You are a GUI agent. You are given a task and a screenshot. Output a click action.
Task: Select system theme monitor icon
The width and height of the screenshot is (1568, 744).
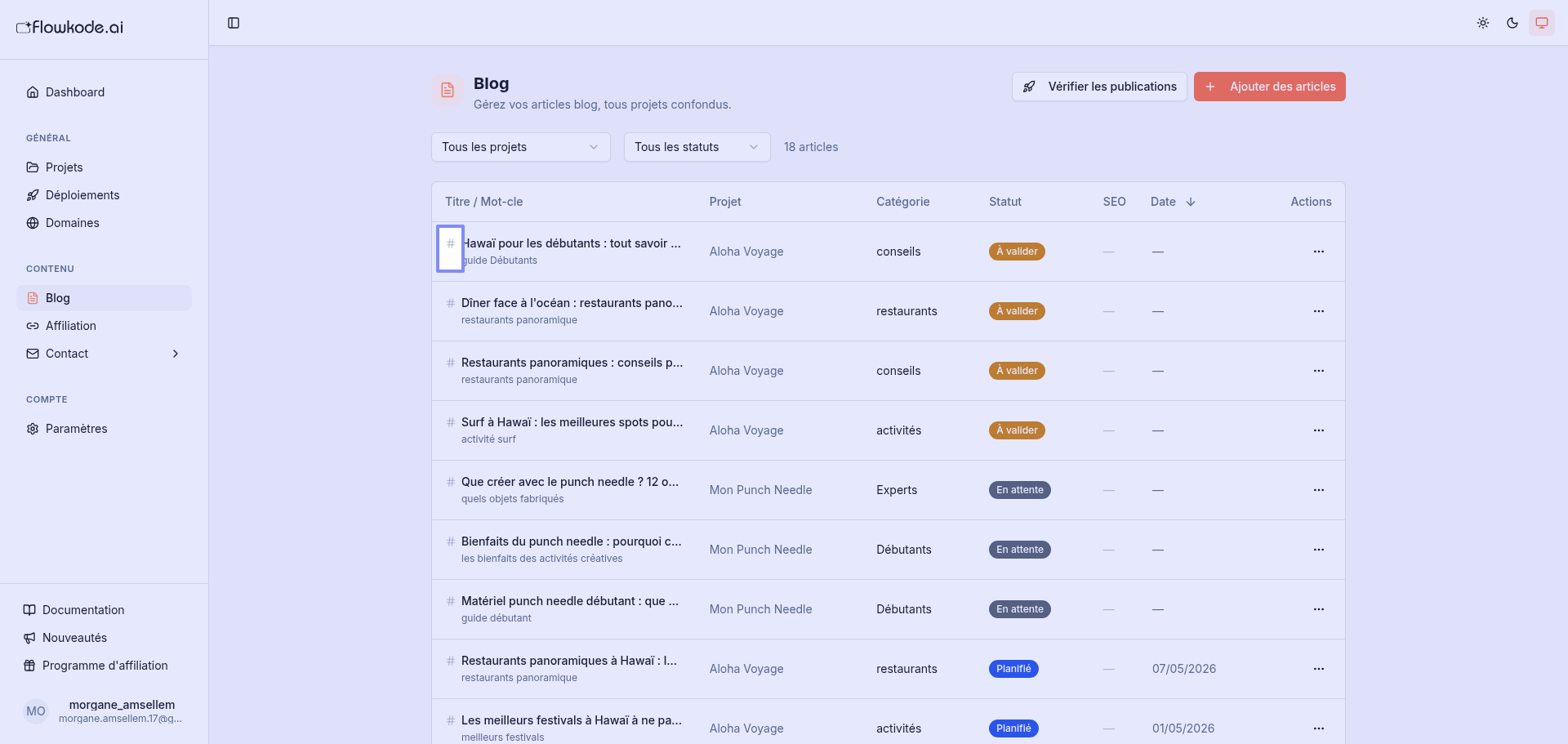coord(1542,23)
